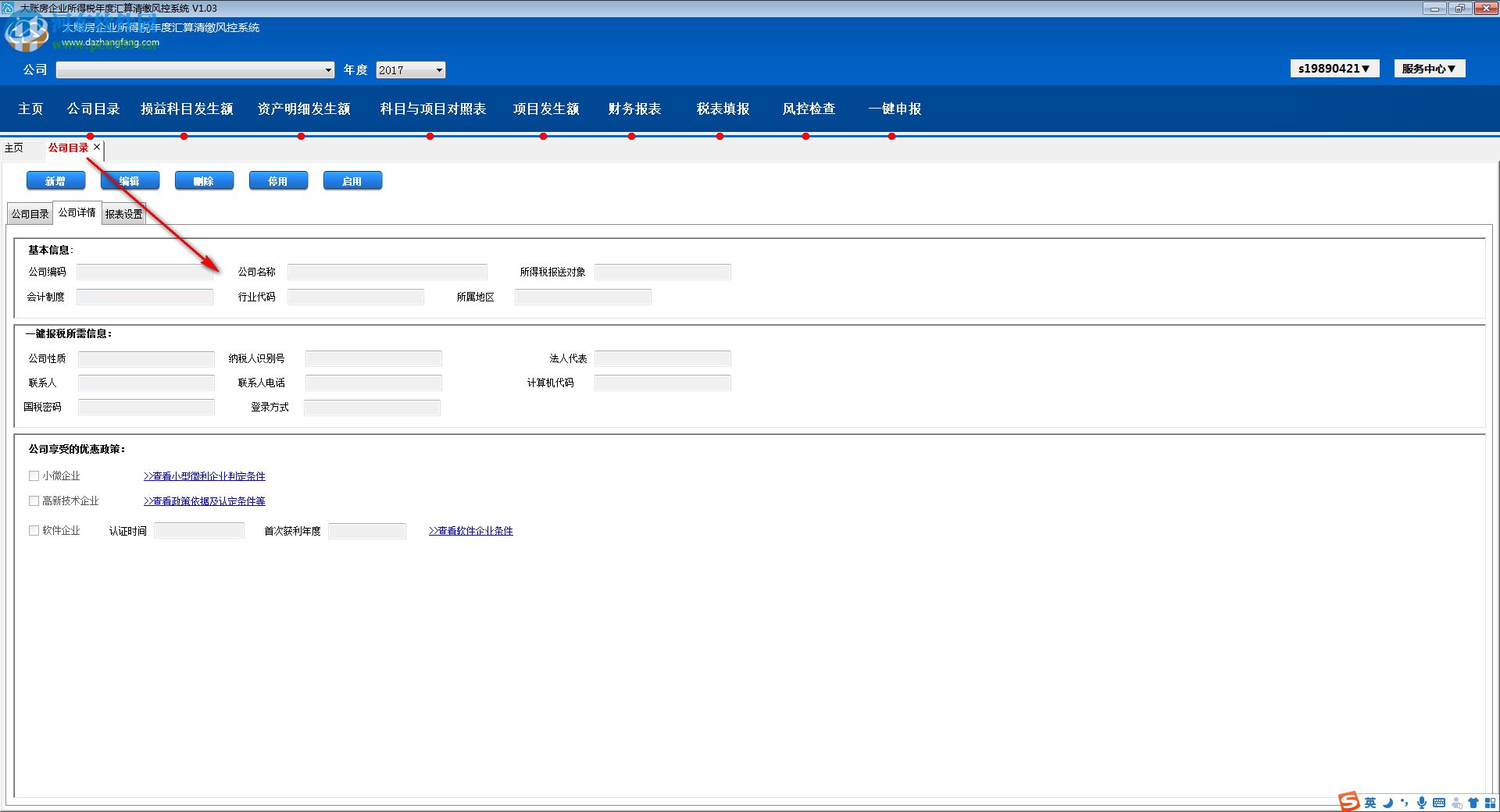Open the Sogou skin shirt icon

1473,803
